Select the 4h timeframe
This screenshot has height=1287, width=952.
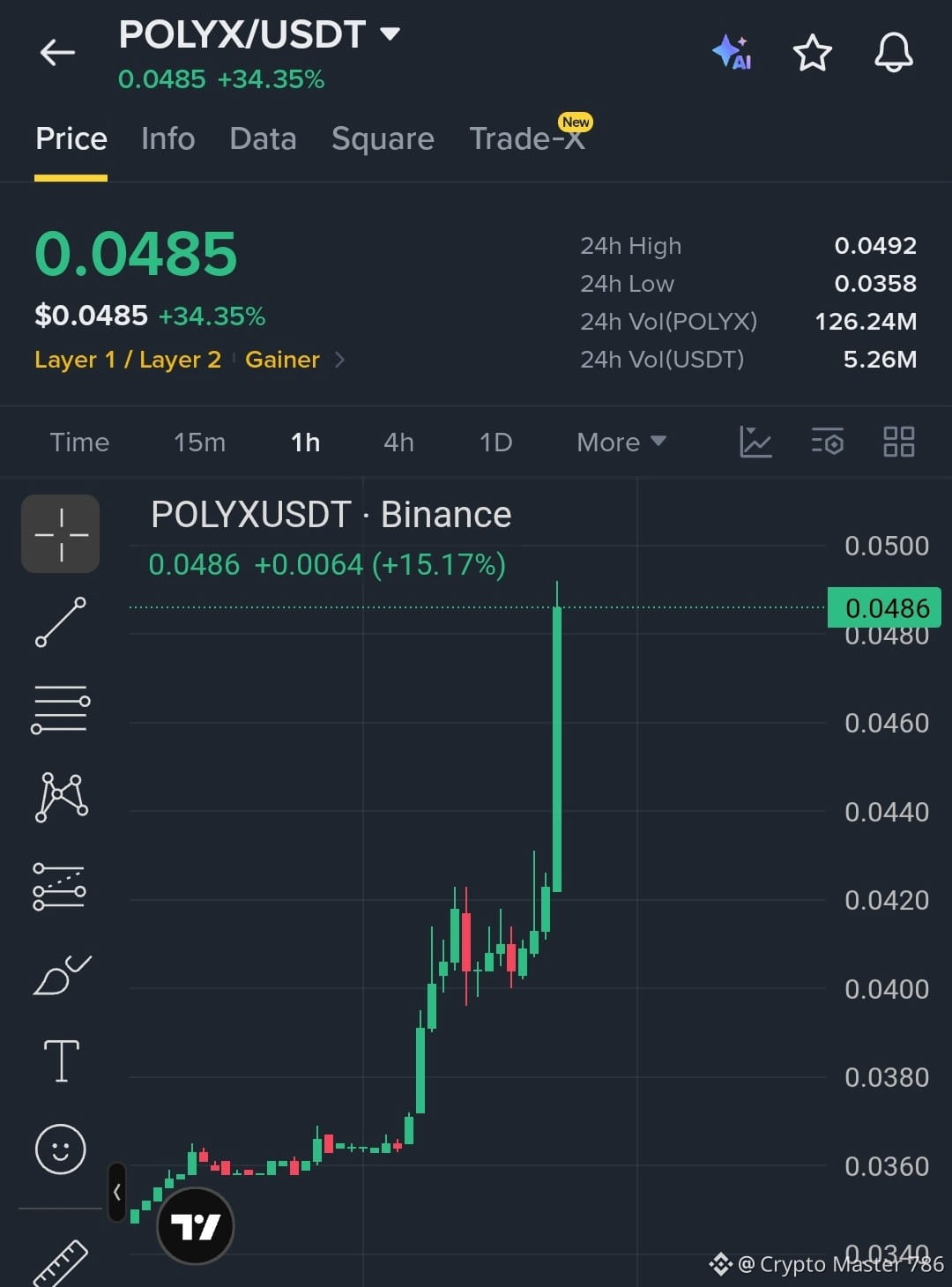(x=398, y=442)
